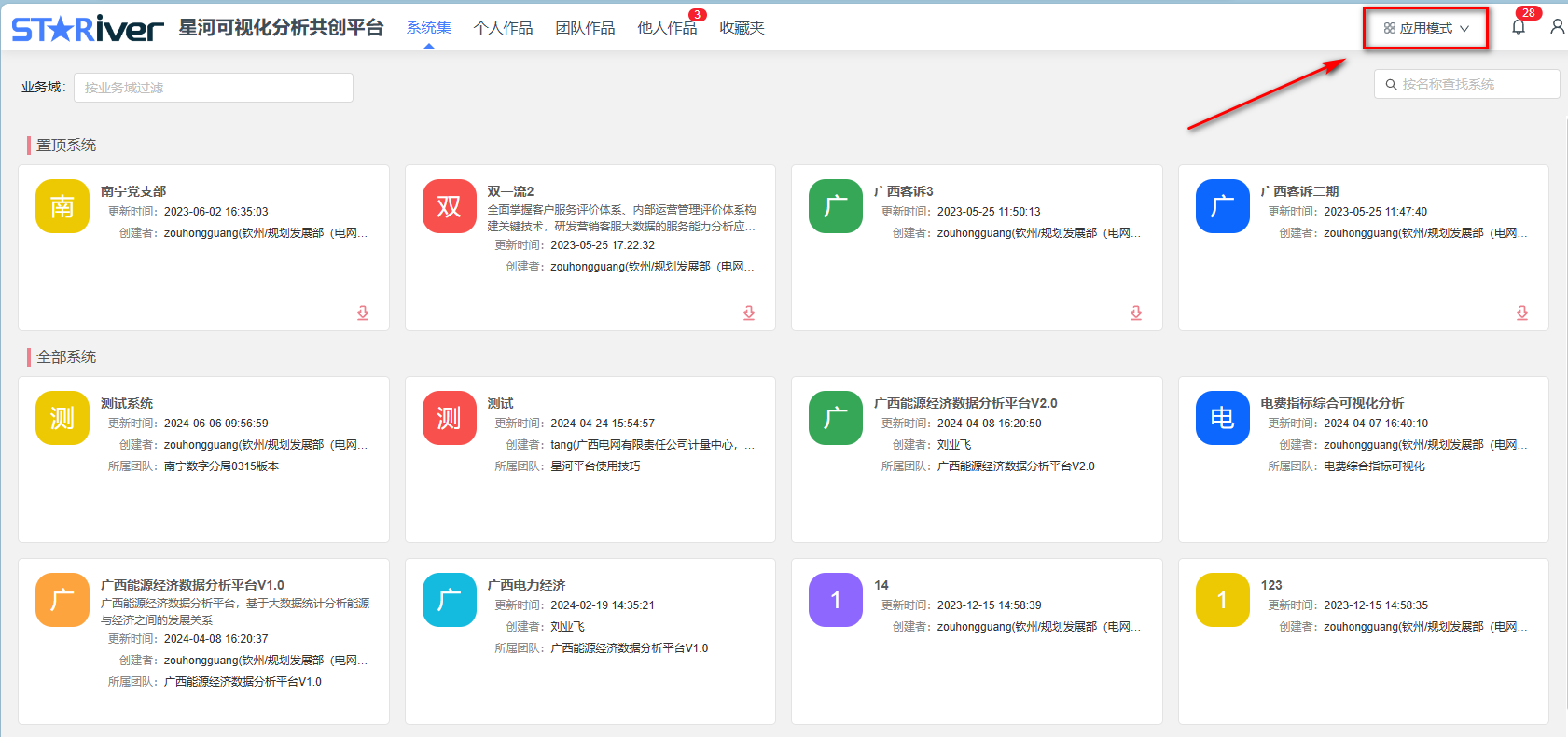
Task: Click the STARiver logo
Action: (x=88, y=29)
